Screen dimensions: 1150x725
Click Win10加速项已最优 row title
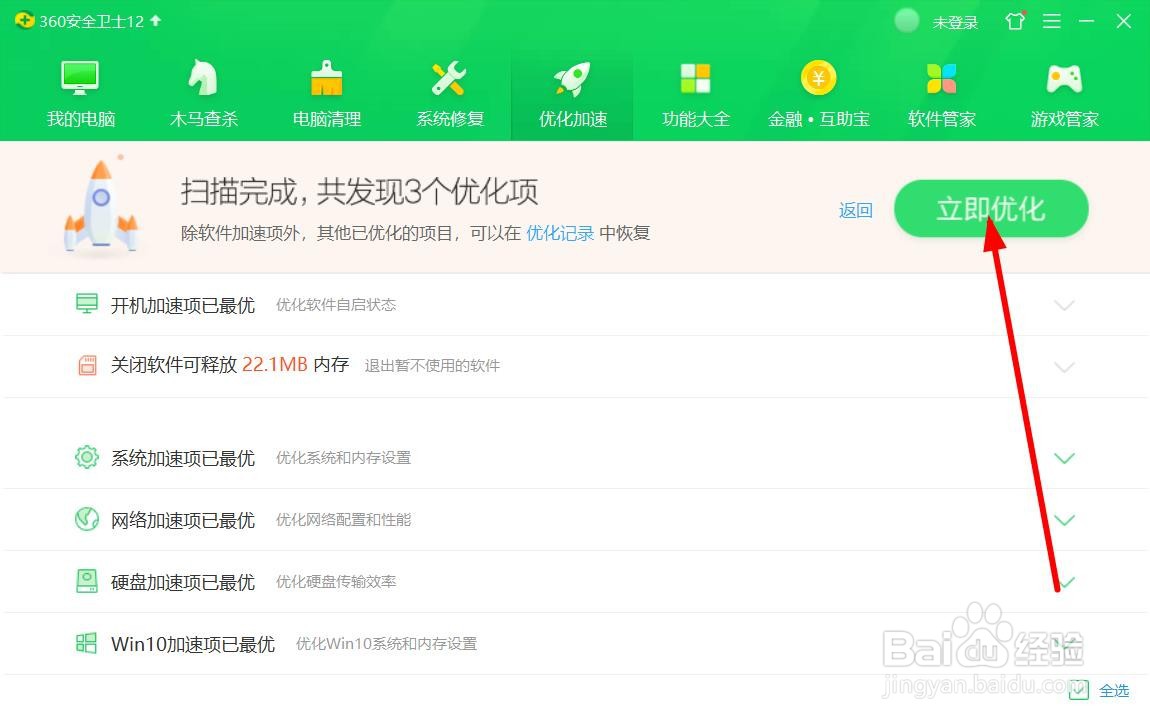193,644
